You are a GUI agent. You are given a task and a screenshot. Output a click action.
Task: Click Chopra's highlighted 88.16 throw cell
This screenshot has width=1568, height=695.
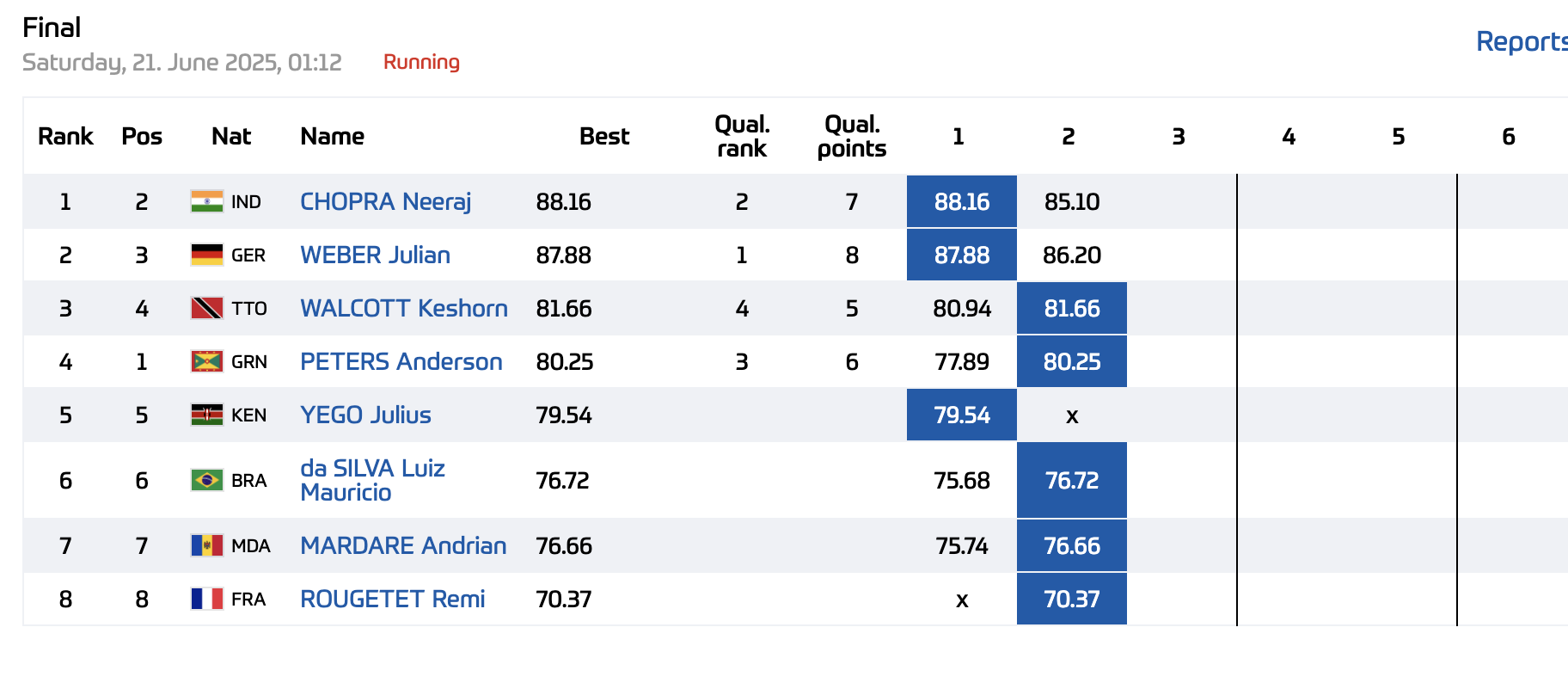tap(961, 201)
